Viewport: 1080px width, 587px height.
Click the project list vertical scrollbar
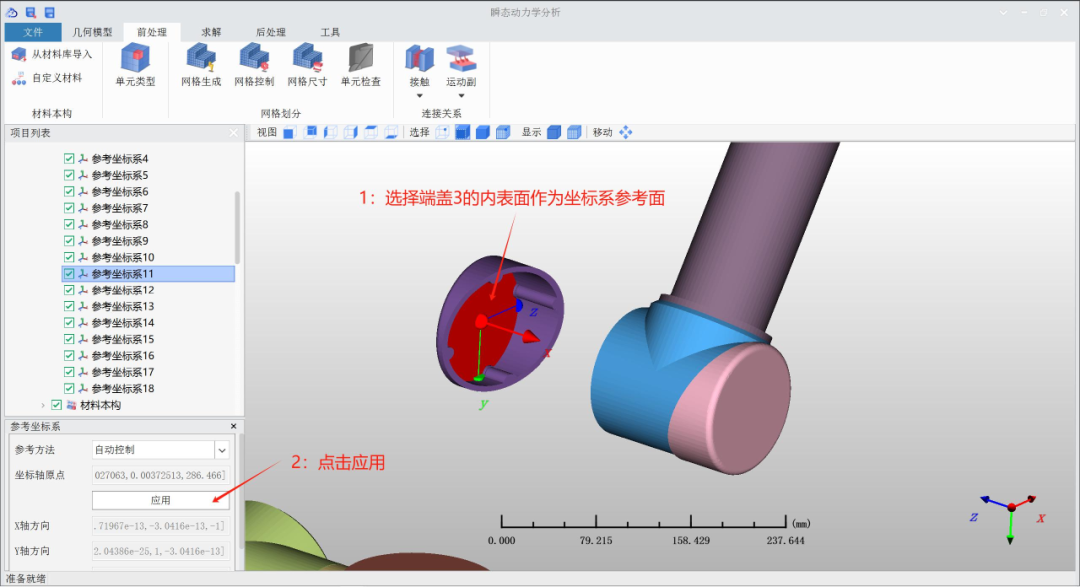tap(238, 227)
